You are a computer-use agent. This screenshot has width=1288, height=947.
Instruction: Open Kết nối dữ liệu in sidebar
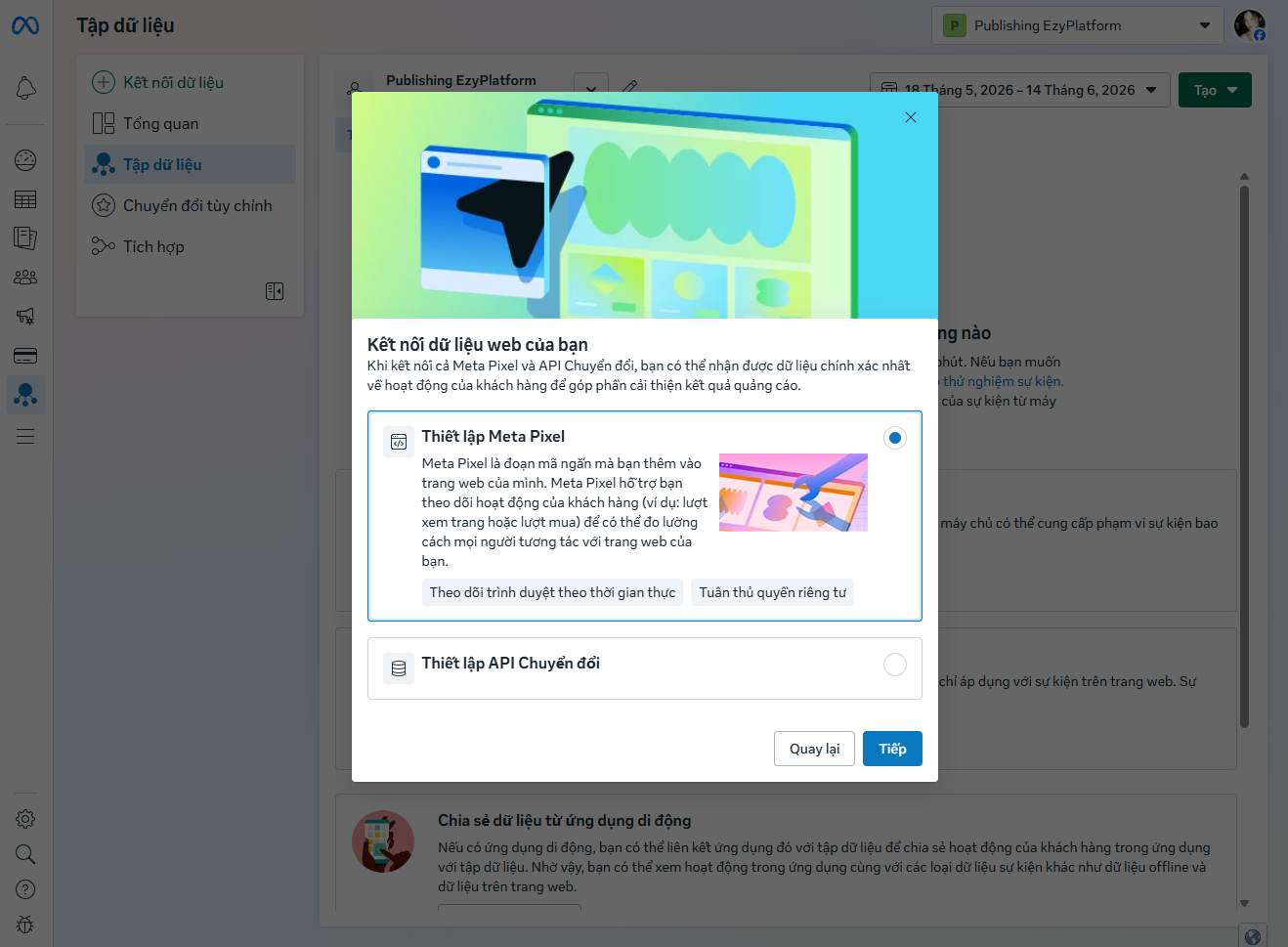[190, 82]
